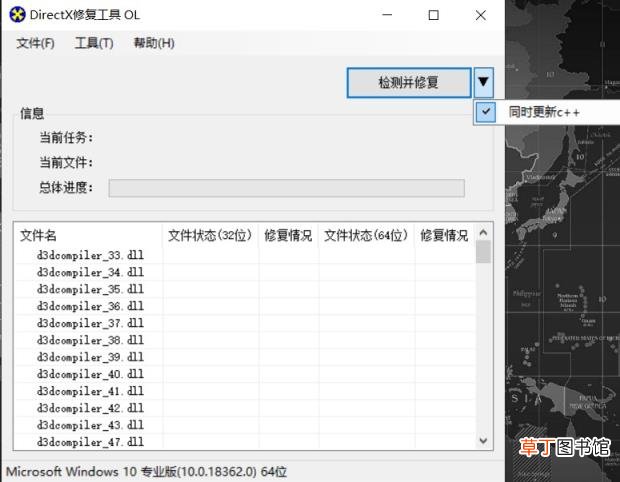The image size is (620, 482).
Task: Open the 帮助(H) menu
Action: point(154,43)
